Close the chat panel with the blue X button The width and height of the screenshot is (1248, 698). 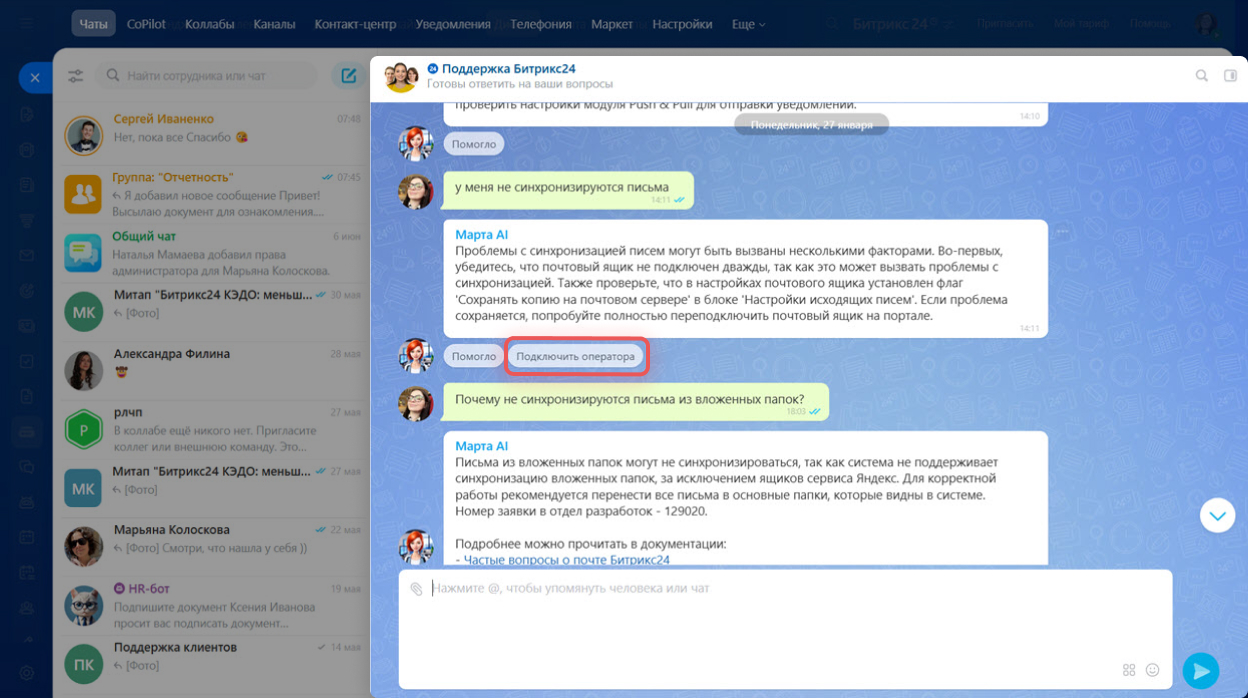coord(35,77)
